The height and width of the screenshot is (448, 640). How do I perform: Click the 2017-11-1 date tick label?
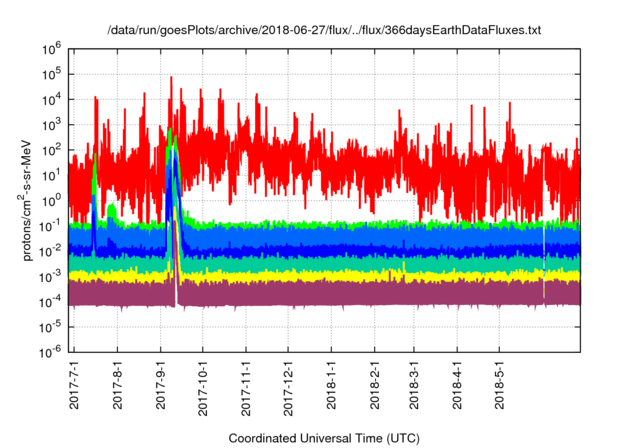click(x=246, y=388)
